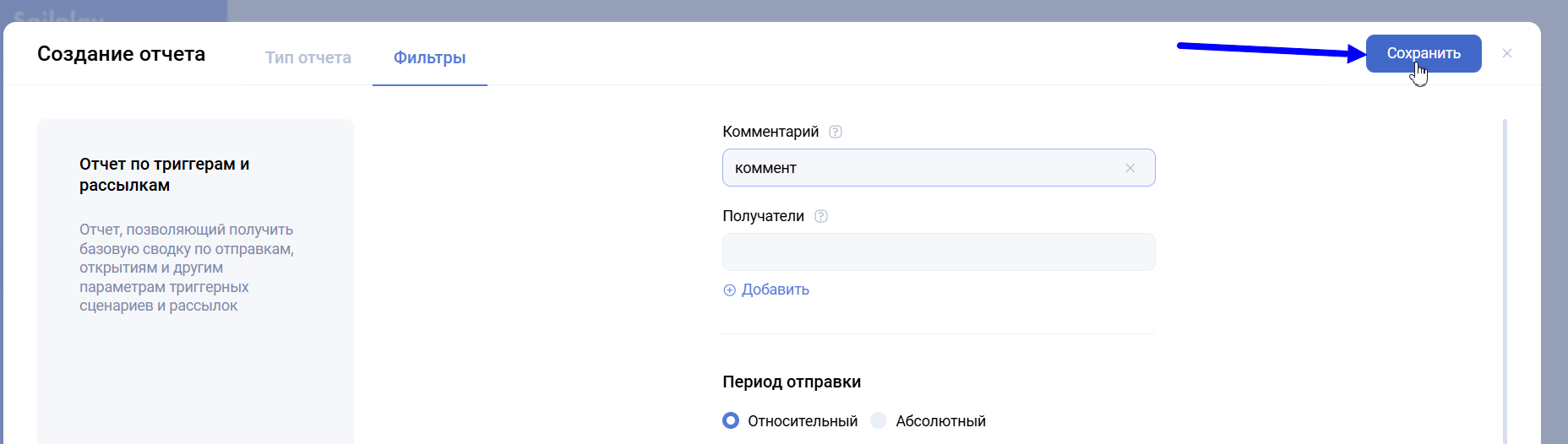This screenshot has width=1568, height=444.
Task: Focus the Комментарий input containing коммент
Action: pos(921,168)
